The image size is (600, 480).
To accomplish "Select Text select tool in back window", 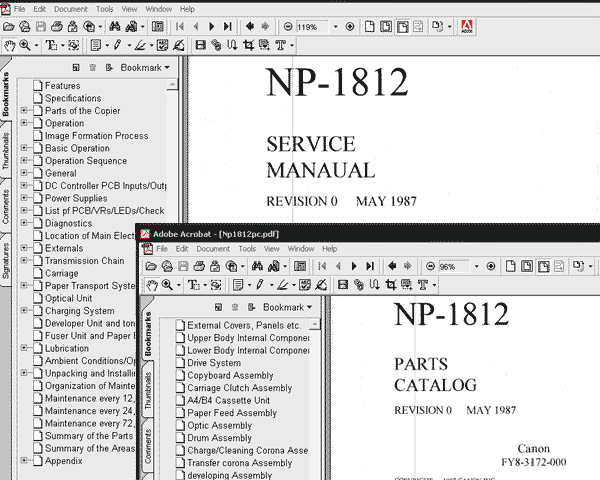I will point(51,46).
